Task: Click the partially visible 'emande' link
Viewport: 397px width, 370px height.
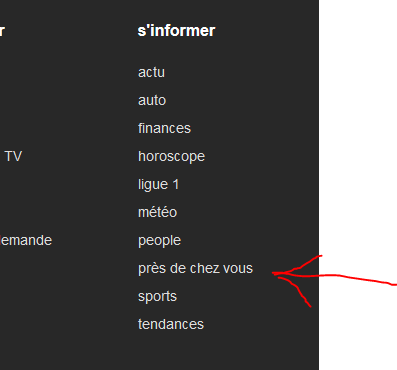Action: pos(26,240)
